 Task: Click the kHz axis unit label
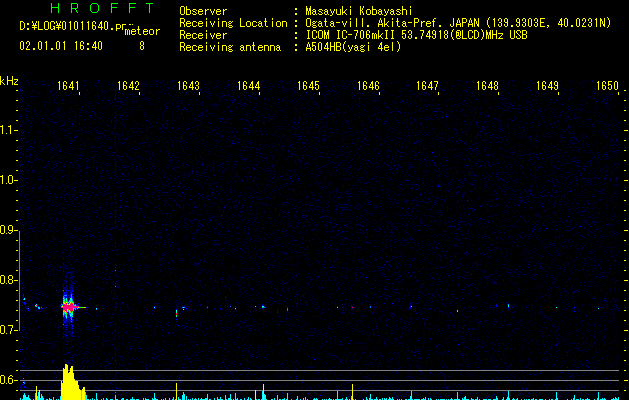point(9,81)
